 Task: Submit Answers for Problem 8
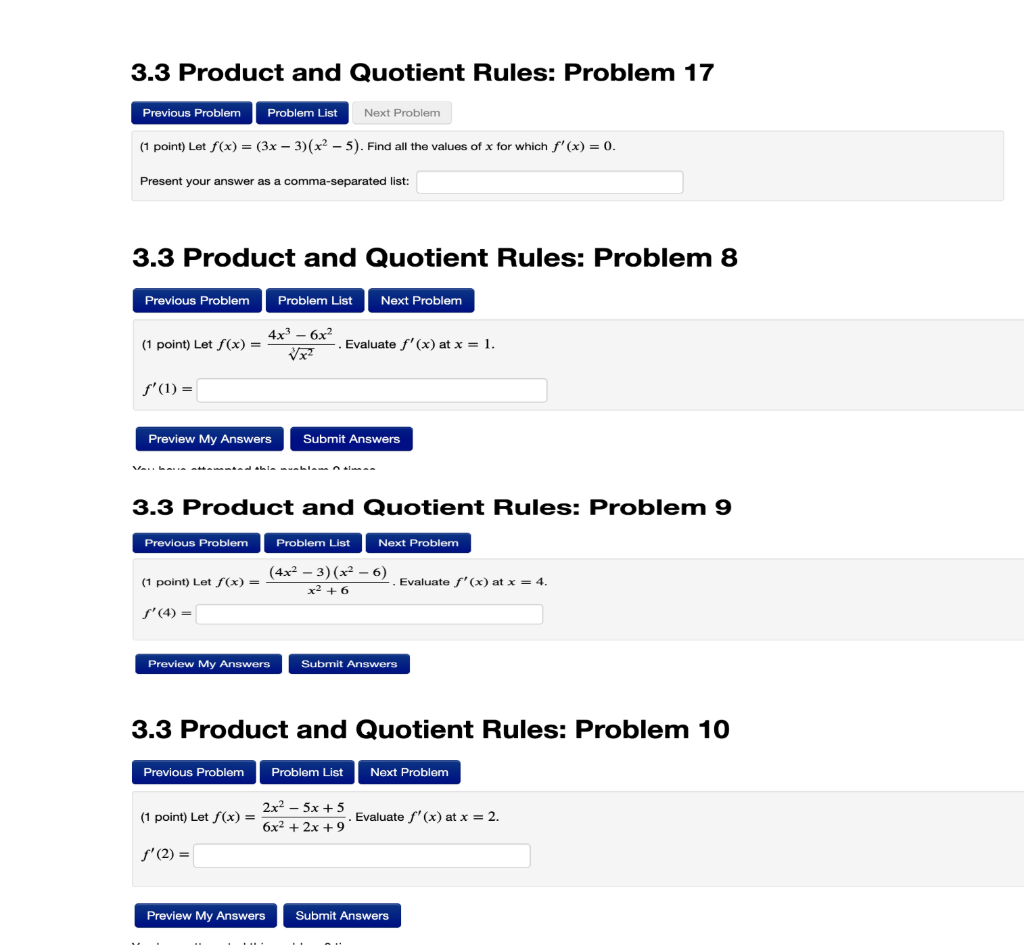(351, 438)
